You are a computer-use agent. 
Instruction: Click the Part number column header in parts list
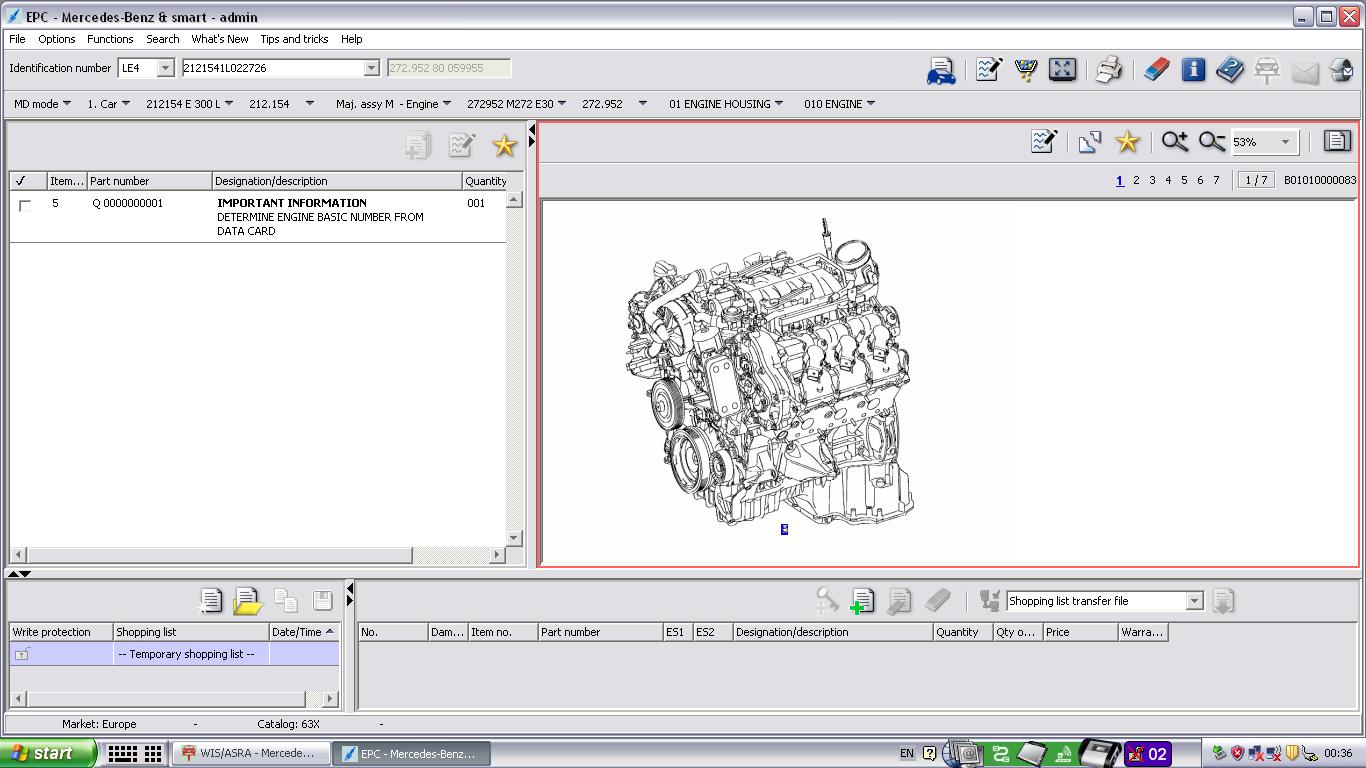149,181
